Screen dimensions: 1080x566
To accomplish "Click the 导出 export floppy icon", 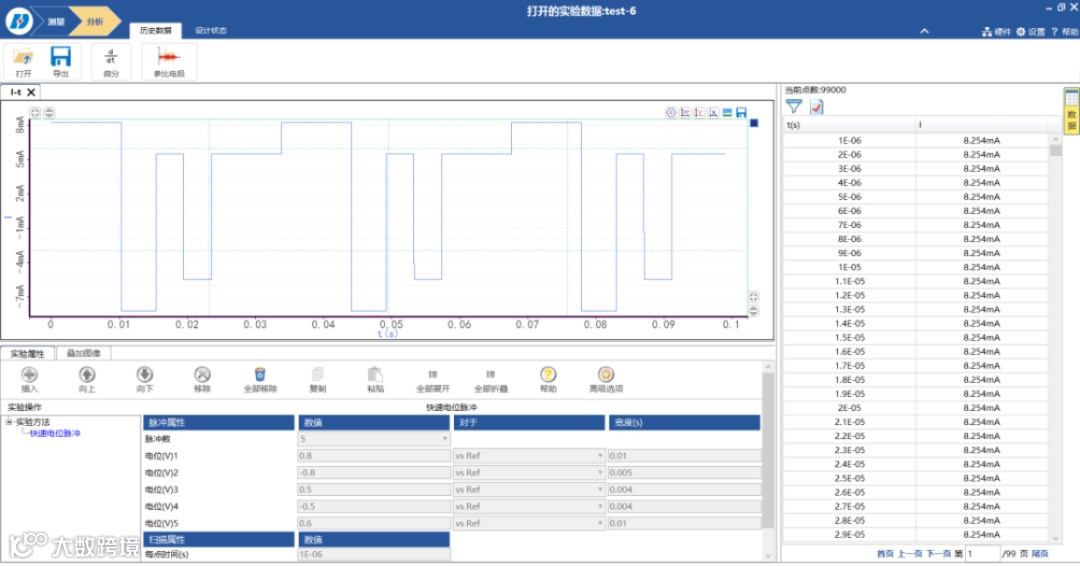I will click(61, 57).
